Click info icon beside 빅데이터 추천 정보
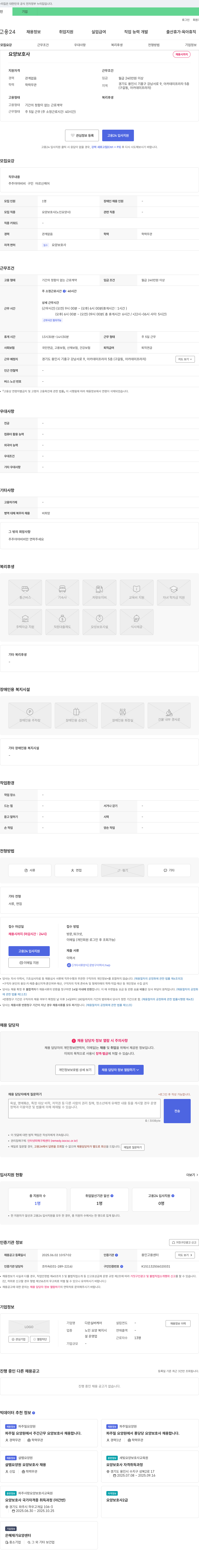Viewport: 199px width, 1568px height. point(34,1413)
